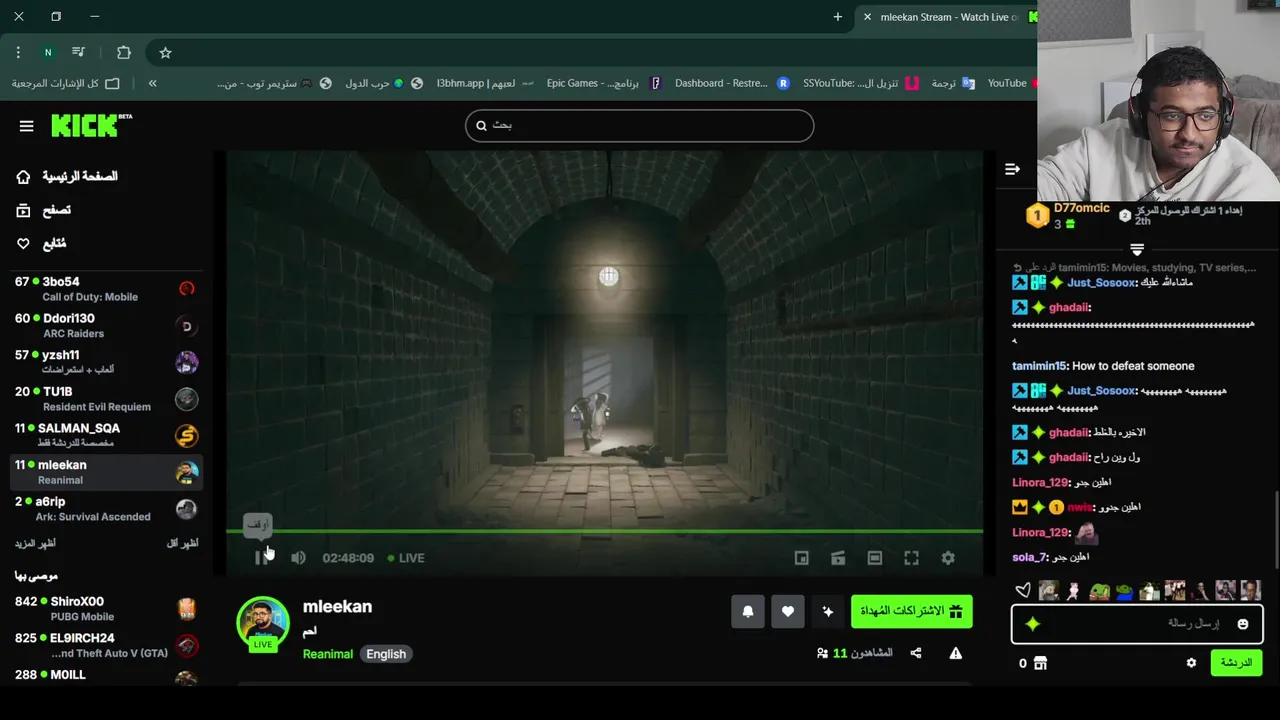Image resolution: width=1280 pixels, height=720 pixels.
Task: Share the stream
Action: tap(916, 653)
